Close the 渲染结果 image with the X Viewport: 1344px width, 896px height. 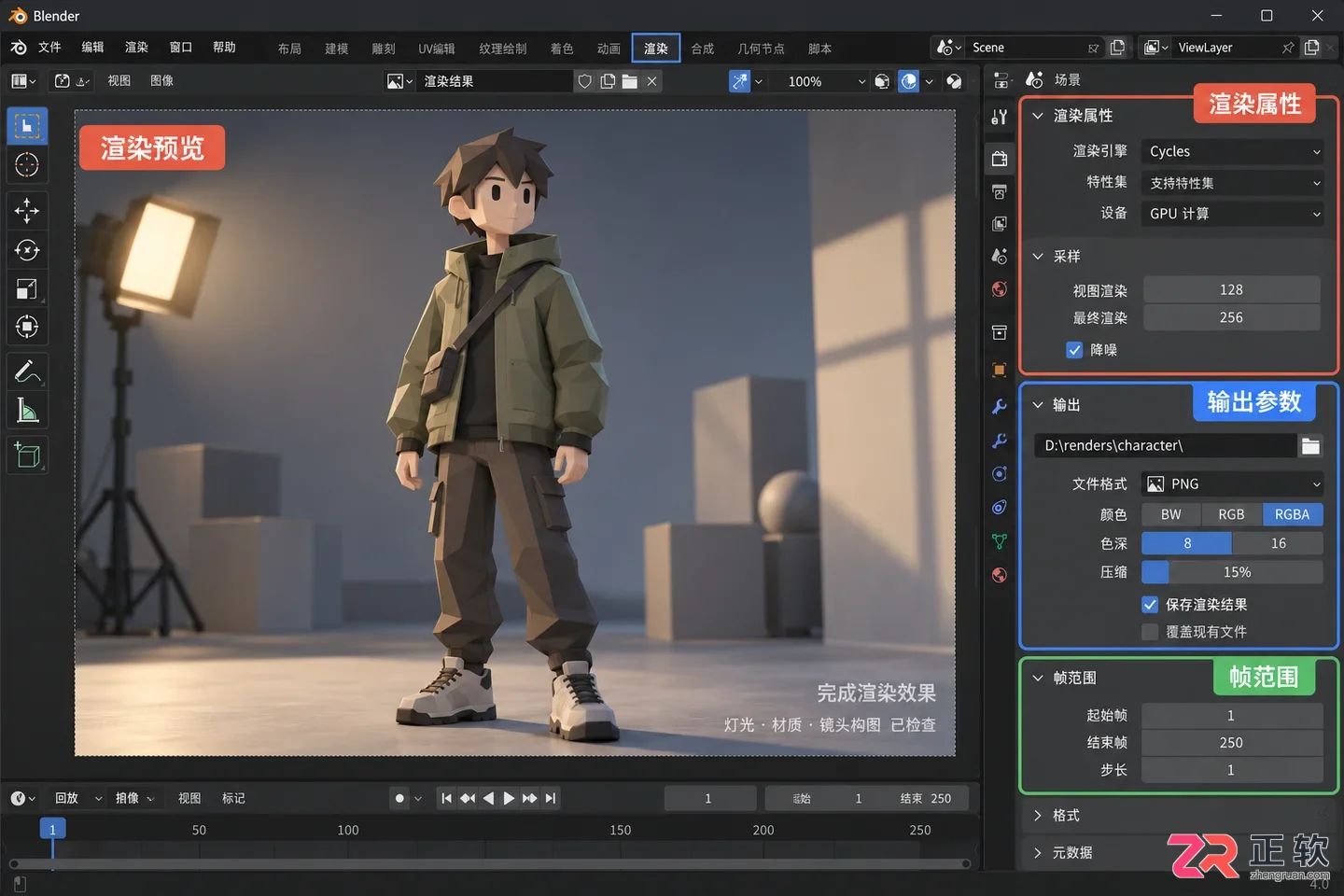coord(652,81)
